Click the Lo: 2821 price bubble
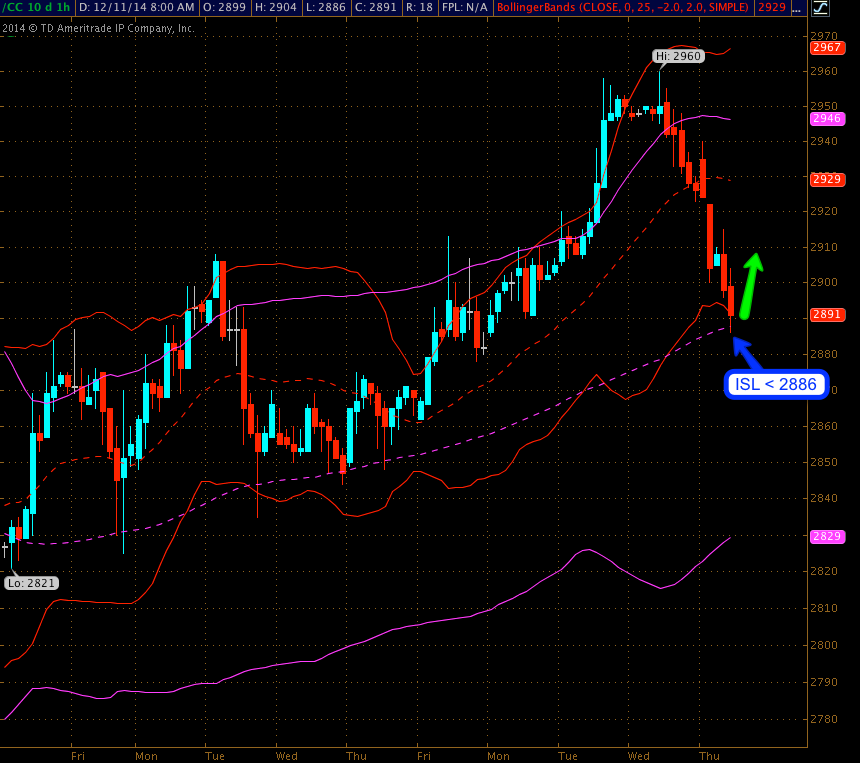The image size is (860, 763). point(31,583)
